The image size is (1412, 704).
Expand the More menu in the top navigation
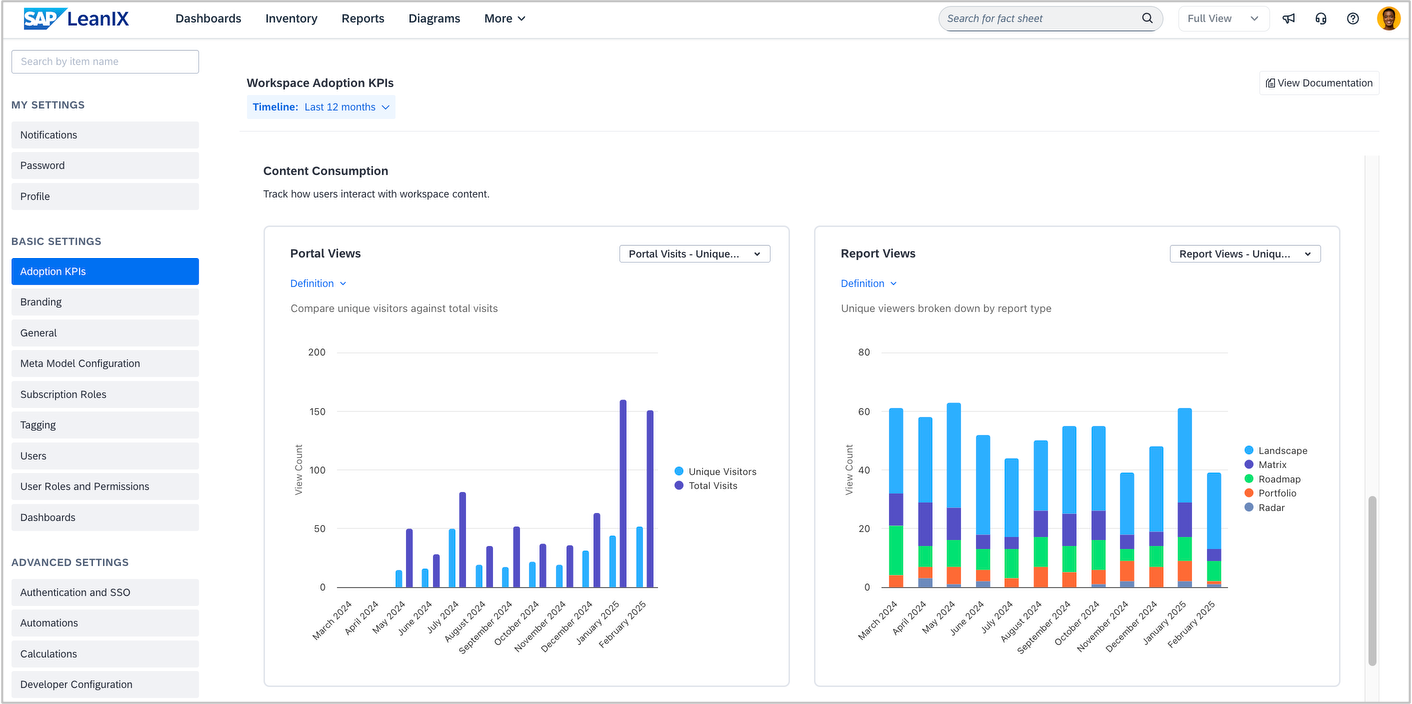coord(504,18)
